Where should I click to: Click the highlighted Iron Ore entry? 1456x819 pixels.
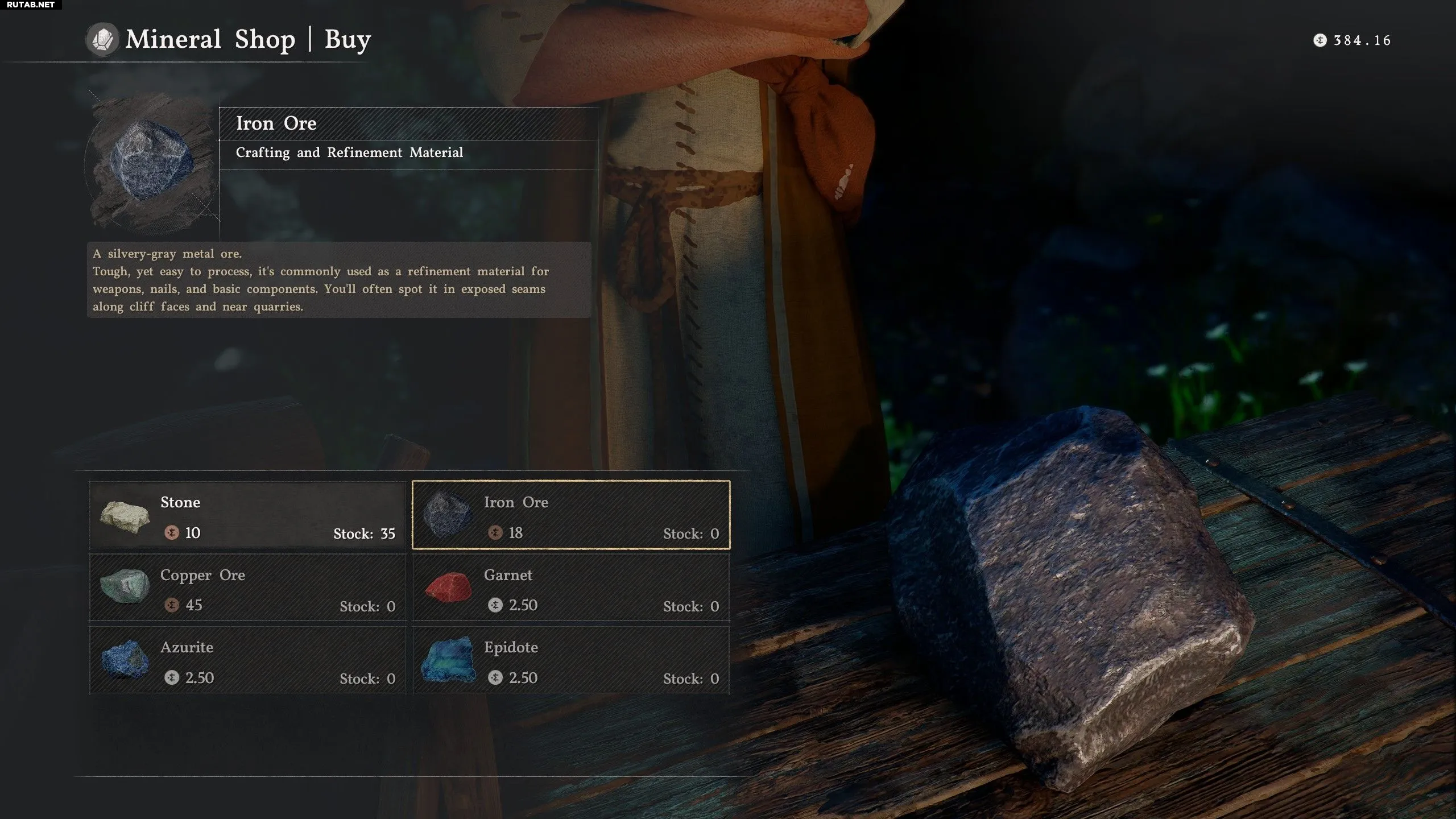pos(571,515)
